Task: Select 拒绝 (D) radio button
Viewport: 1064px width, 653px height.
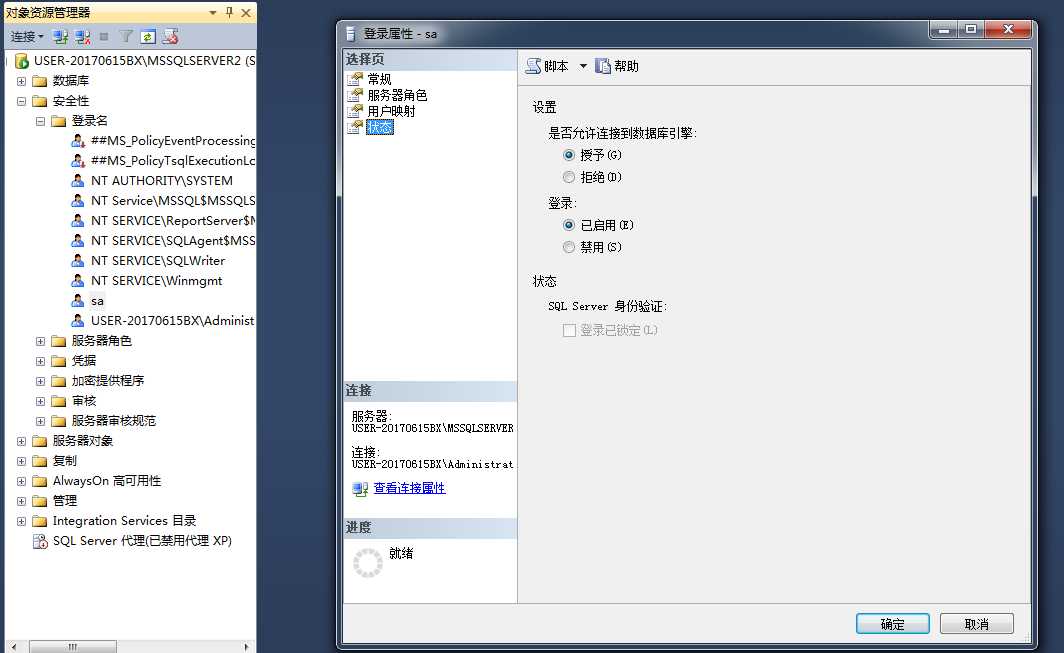Action: (x=569, y=177)
